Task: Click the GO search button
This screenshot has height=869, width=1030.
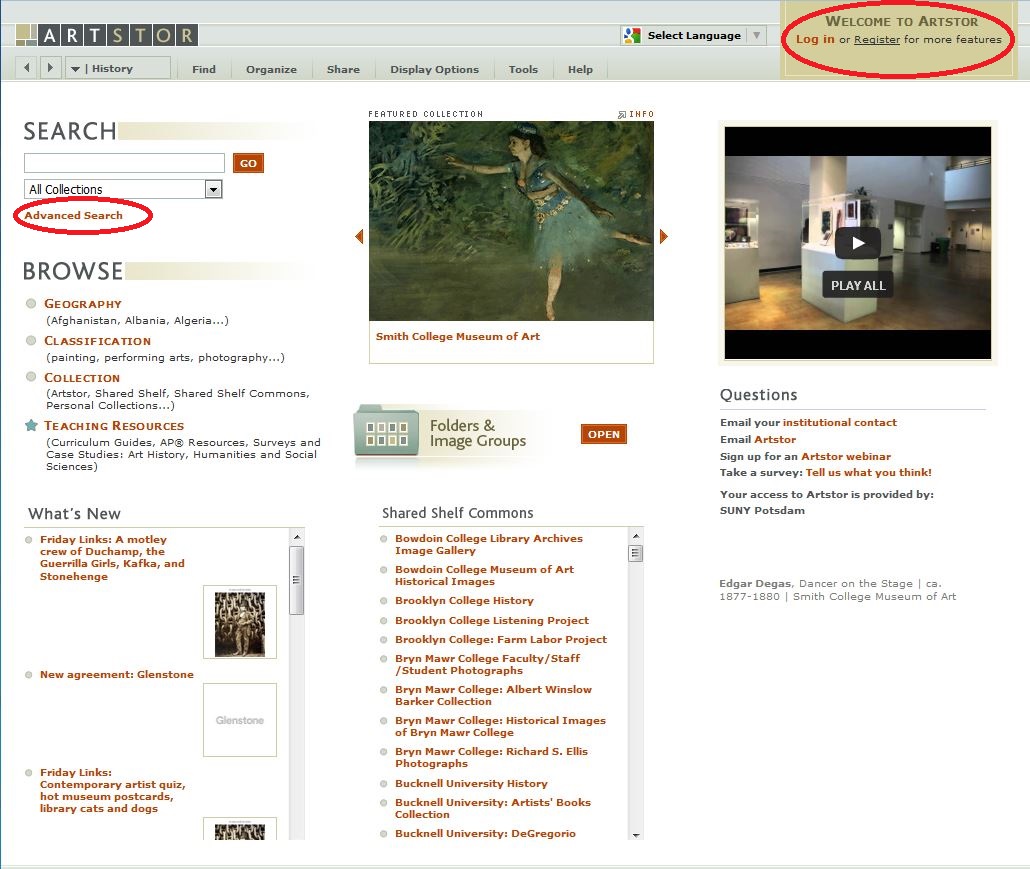Action: (248, 163)
